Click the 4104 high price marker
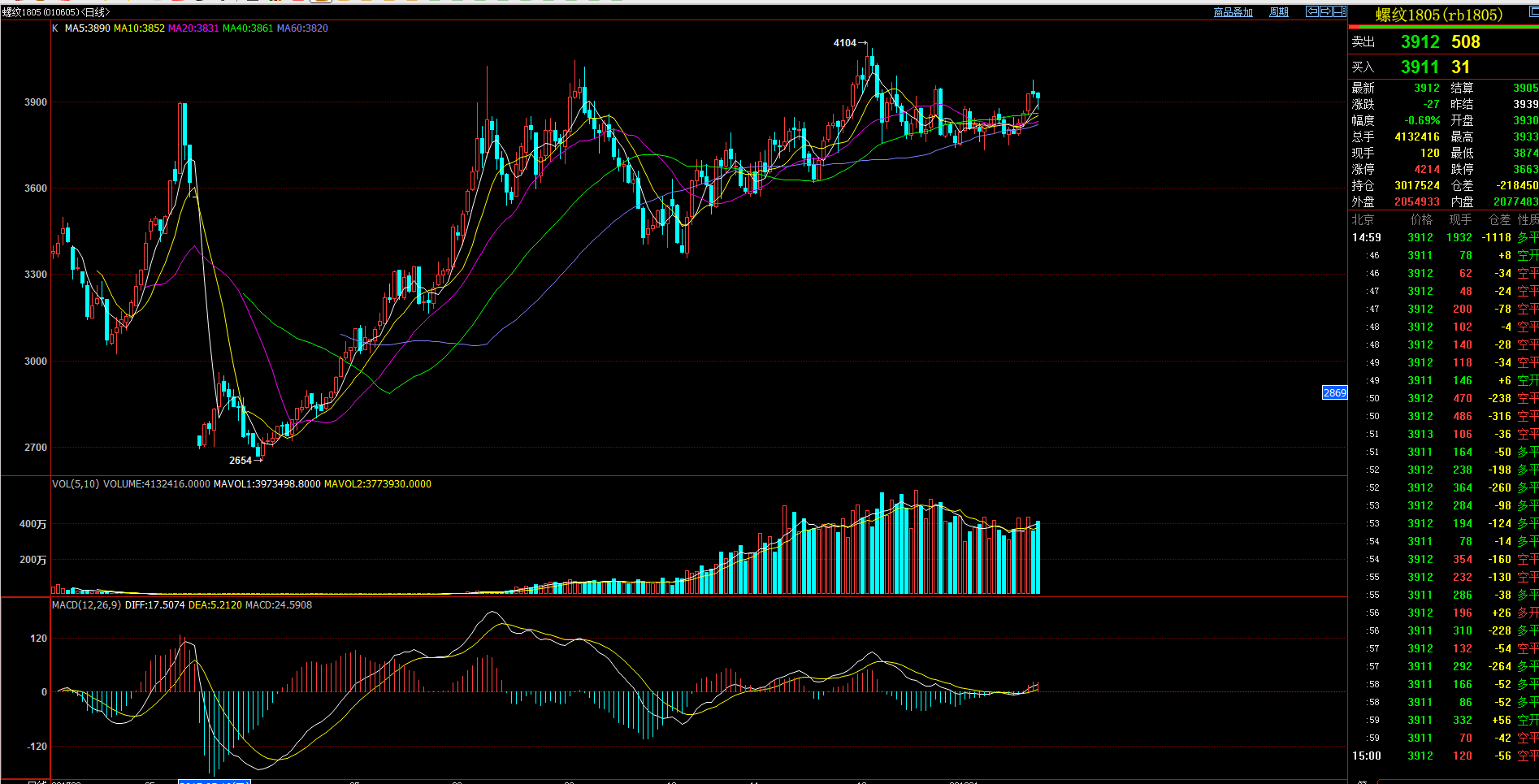1539x784 pixels. pyautogui.click(x=845, y=43)
